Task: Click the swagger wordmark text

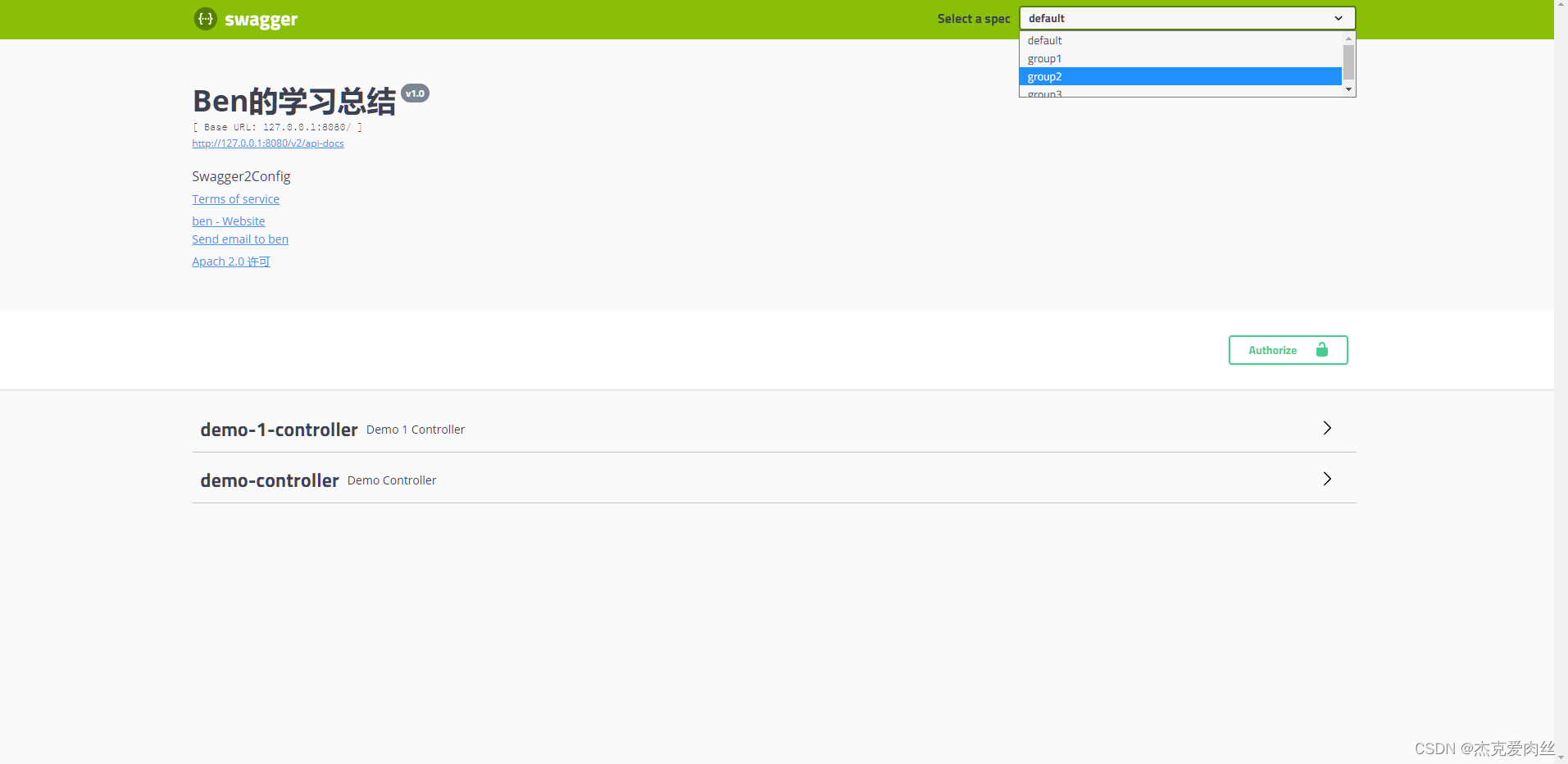Action: tap(261, 20)
